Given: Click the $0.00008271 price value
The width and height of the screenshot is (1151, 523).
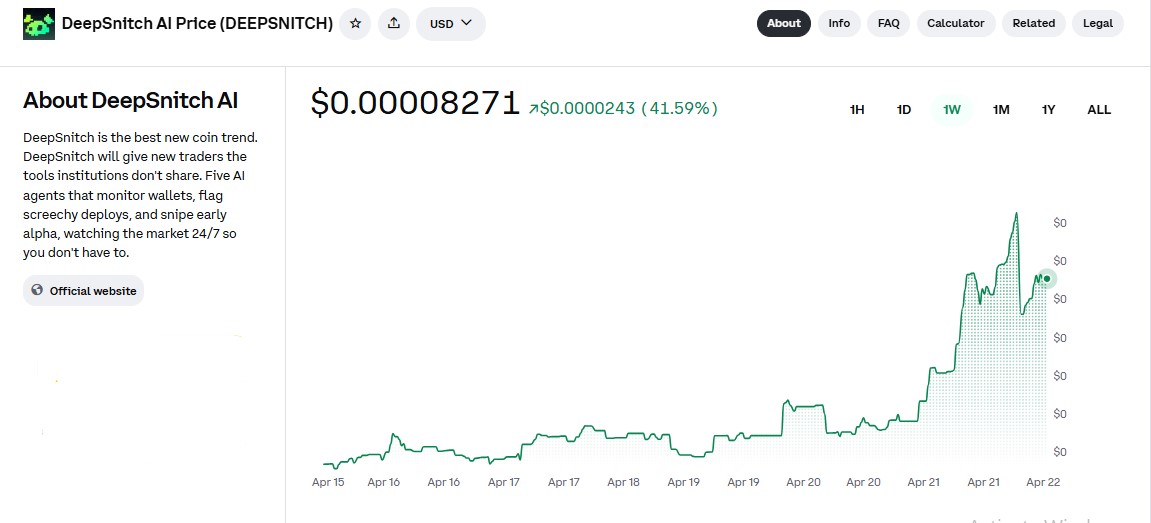Looking at the screenshot, I should pyautogui.click(x=415, y=104).
